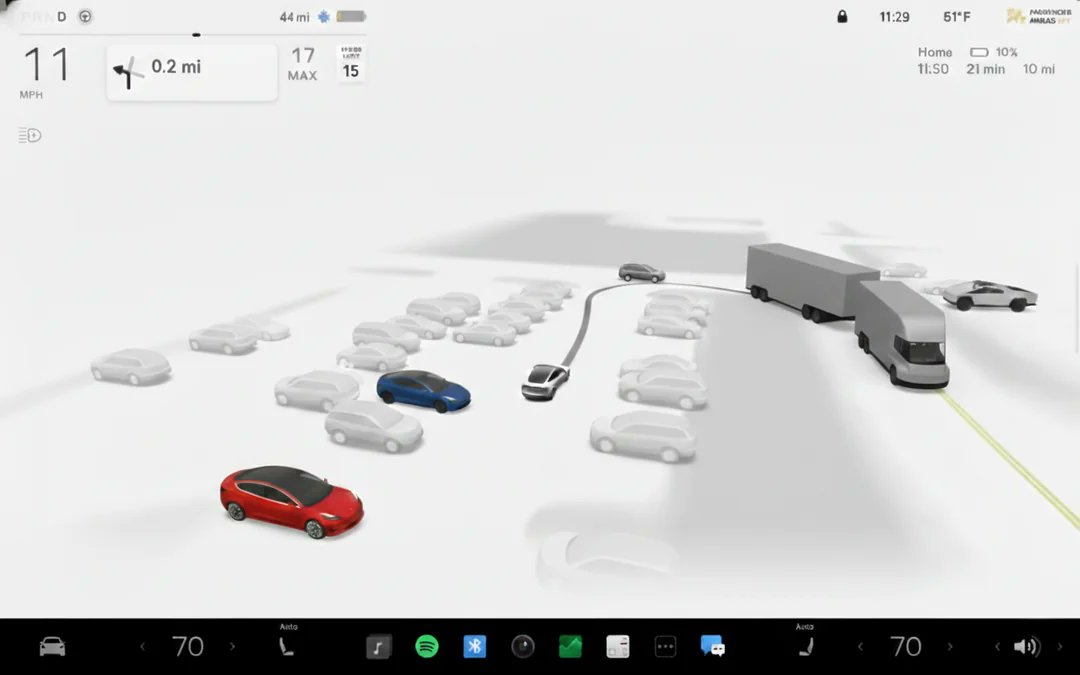Tap the blue snowflake cold battery icon

click(x=324, y=17)
